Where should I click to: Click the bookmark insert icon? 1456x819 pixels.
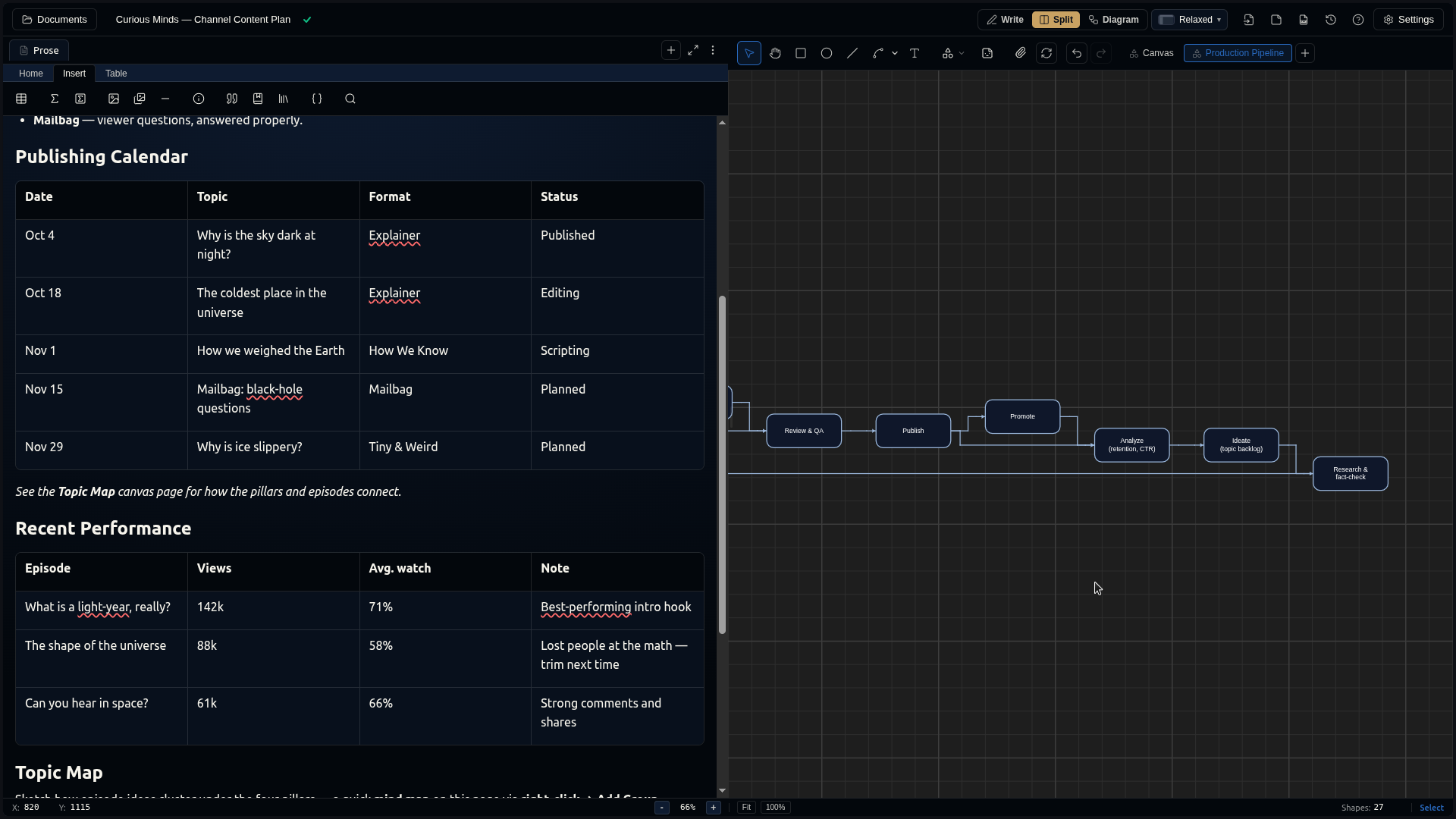258,99
